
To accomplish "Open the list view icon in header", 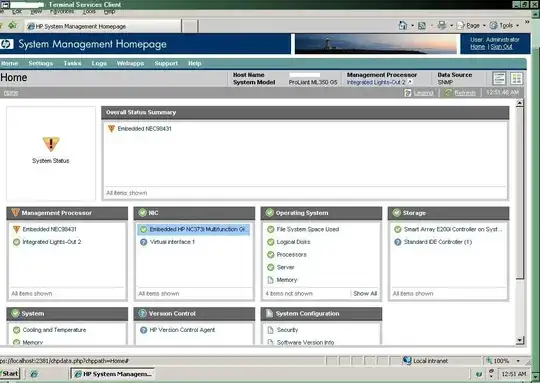I will tap(499, 79).
